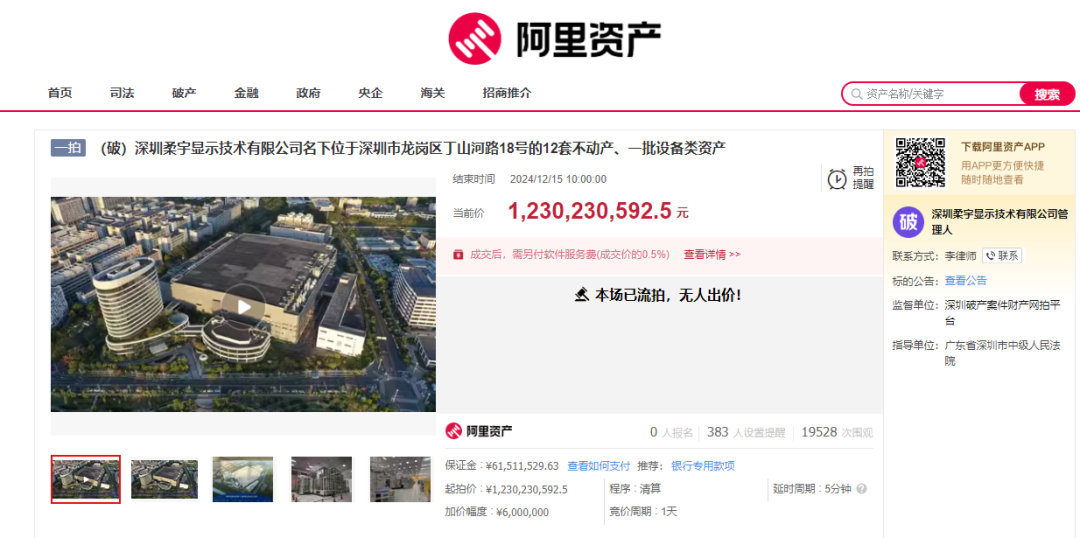Click the 19528 次围观 count
The height and width of the screenshot is (538, 1080).
[837, 433]
